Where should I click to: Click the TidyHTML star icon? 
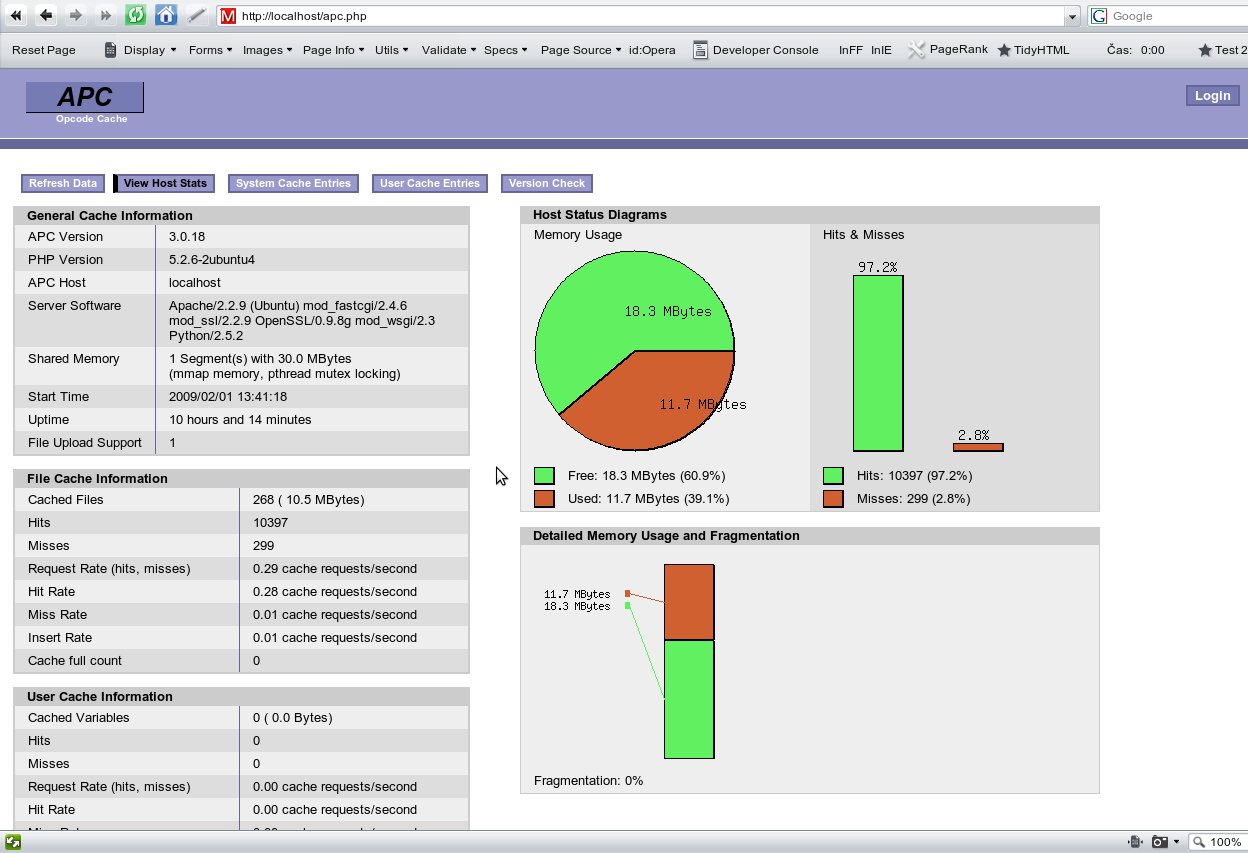pyautogui.click(x=1004, y=50)
